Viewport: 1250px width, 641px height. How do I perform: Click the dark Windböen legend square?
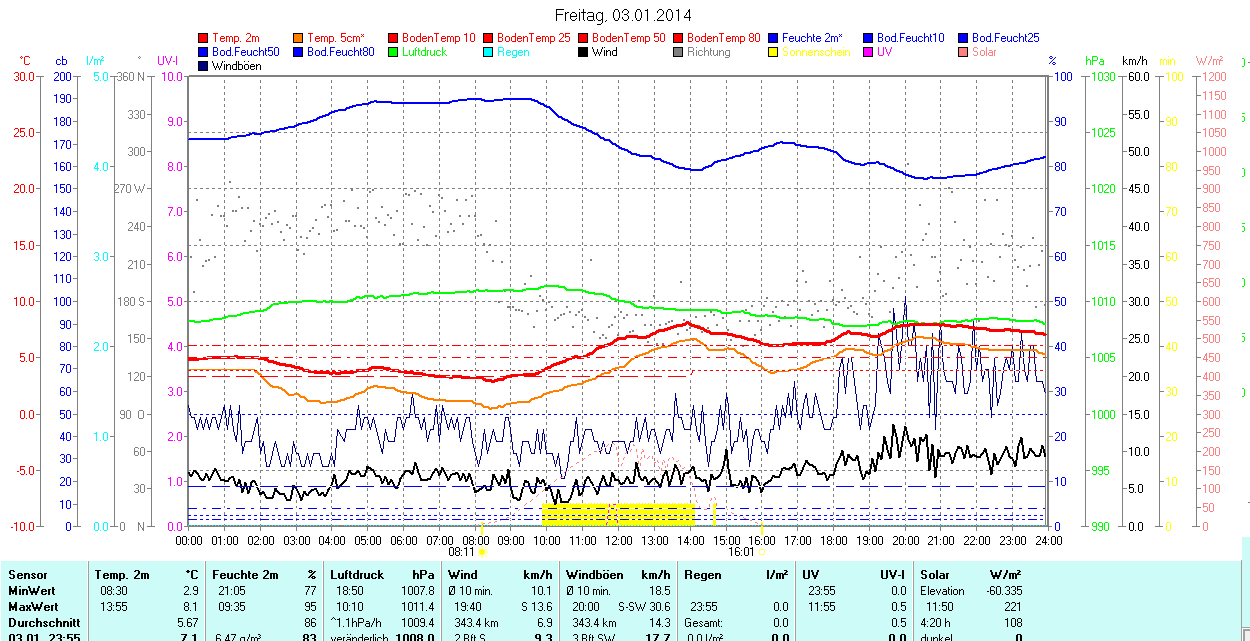pyautogui.click(x=204, y=66)
